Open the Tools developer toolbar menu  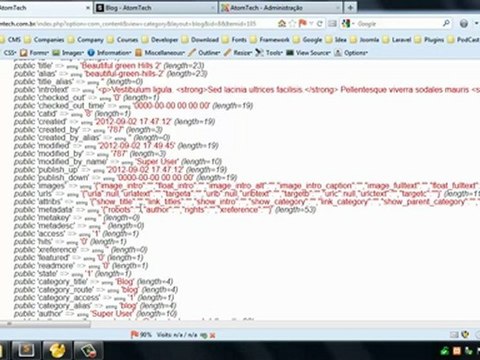click(269, 53)
